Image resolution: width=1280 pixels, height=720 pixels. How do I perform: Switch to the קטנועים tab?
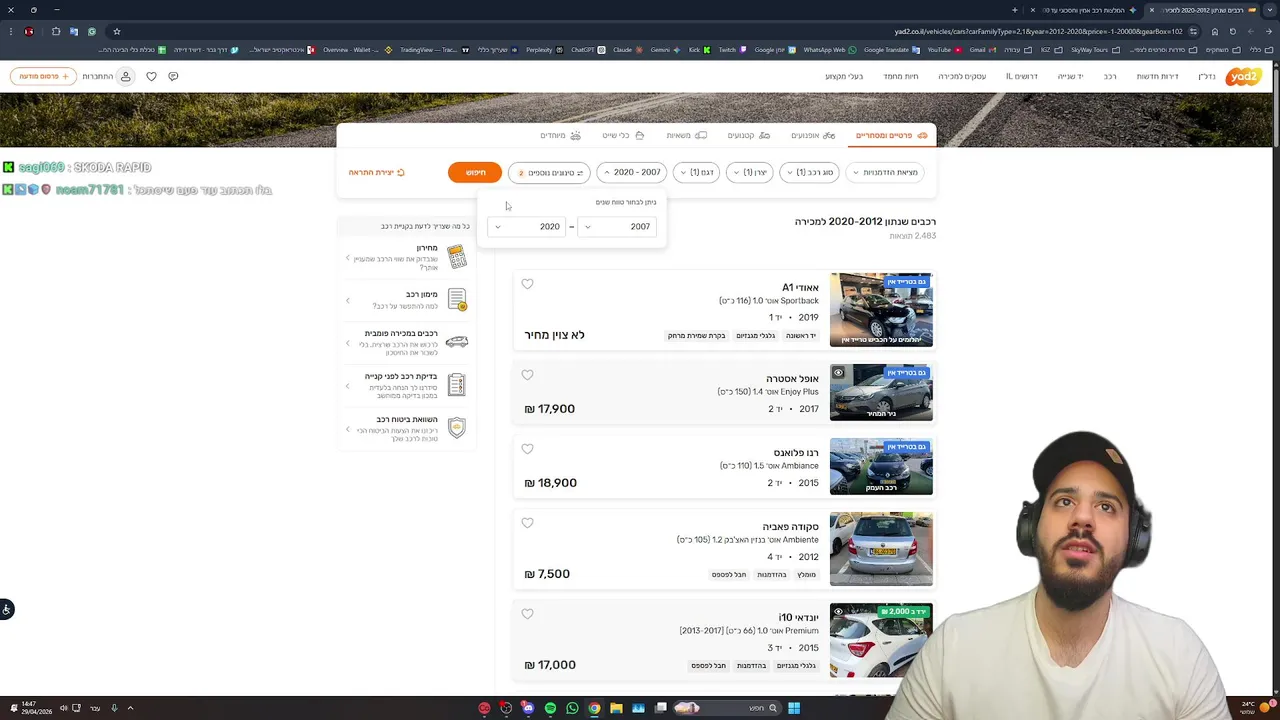click(748, 135)
